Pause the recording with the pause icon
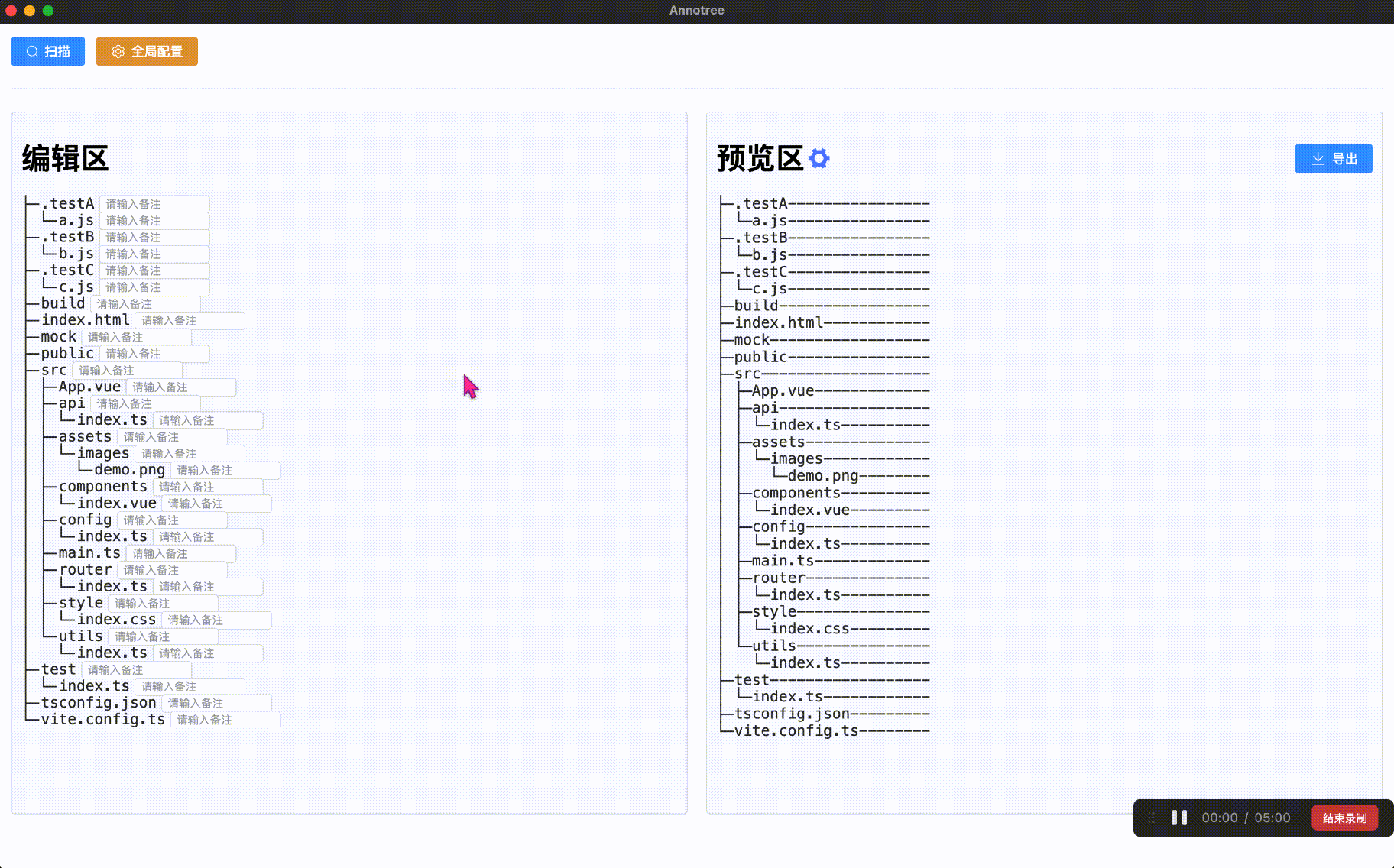 [x=1178, y=817]
